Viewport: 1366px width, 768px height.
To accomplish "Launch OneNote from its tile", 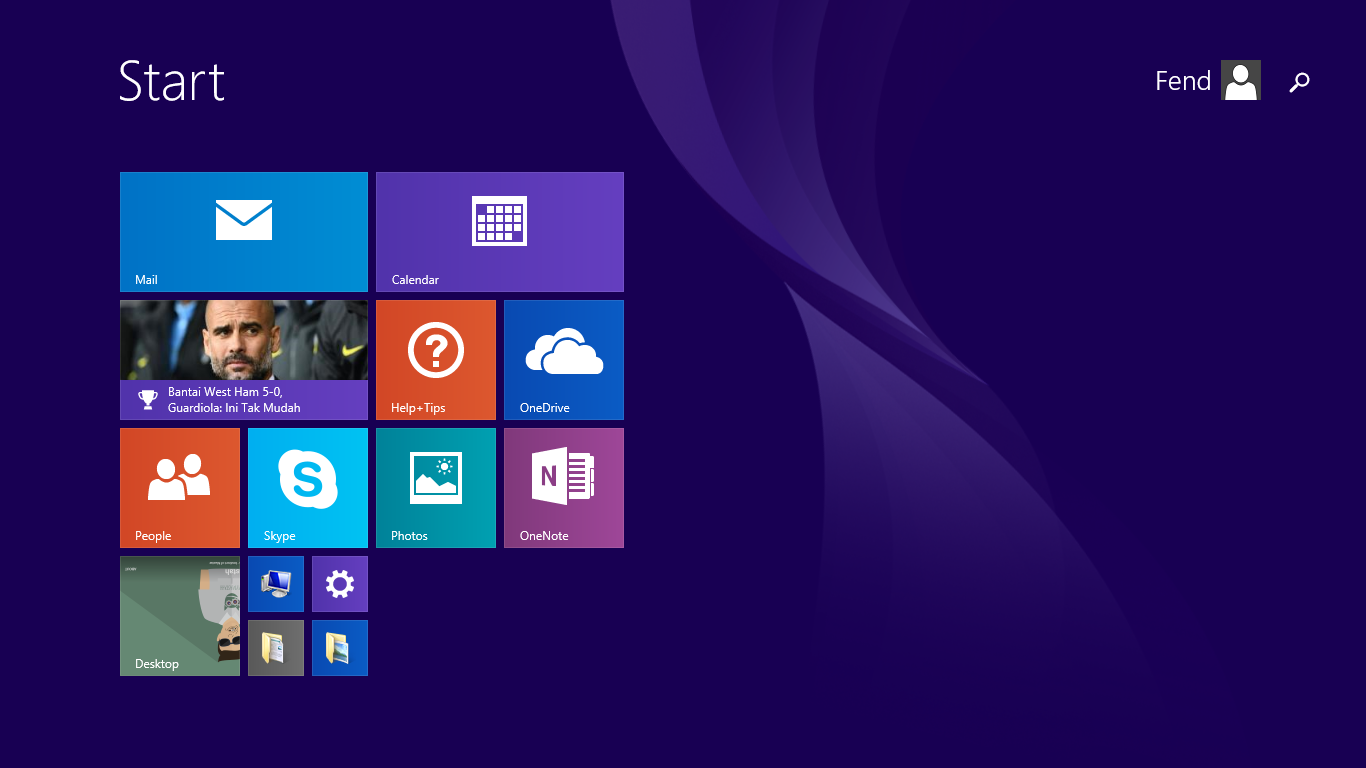I will (563, 487).
